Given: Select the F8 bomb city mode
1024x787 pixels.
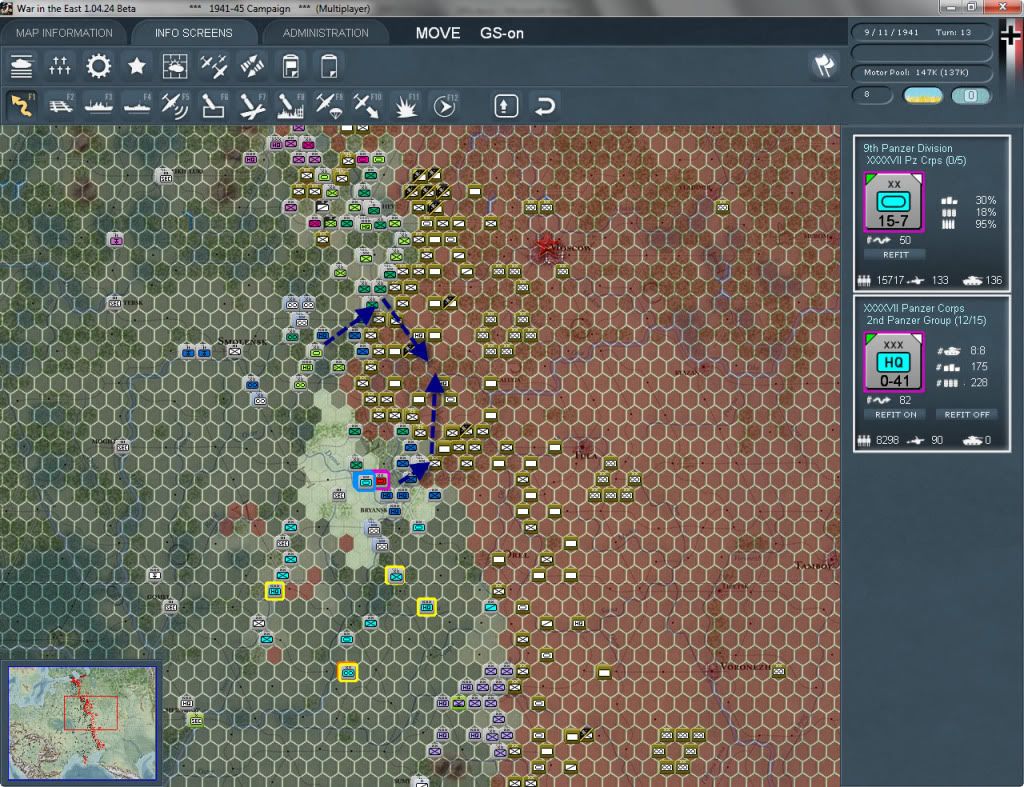Looking at the screenshot, I should 291,105.
